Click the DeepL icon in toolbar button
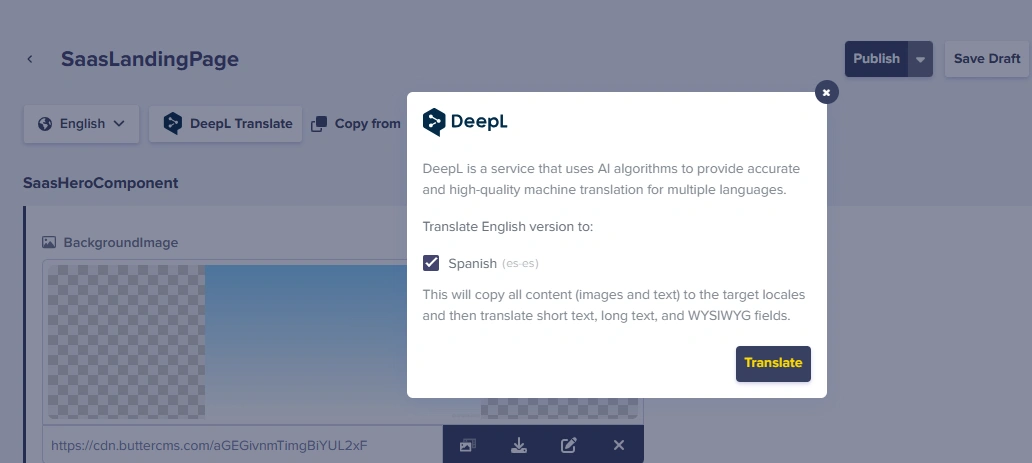Viewport: 1032px width, 463px height. [x=172, y=123]
